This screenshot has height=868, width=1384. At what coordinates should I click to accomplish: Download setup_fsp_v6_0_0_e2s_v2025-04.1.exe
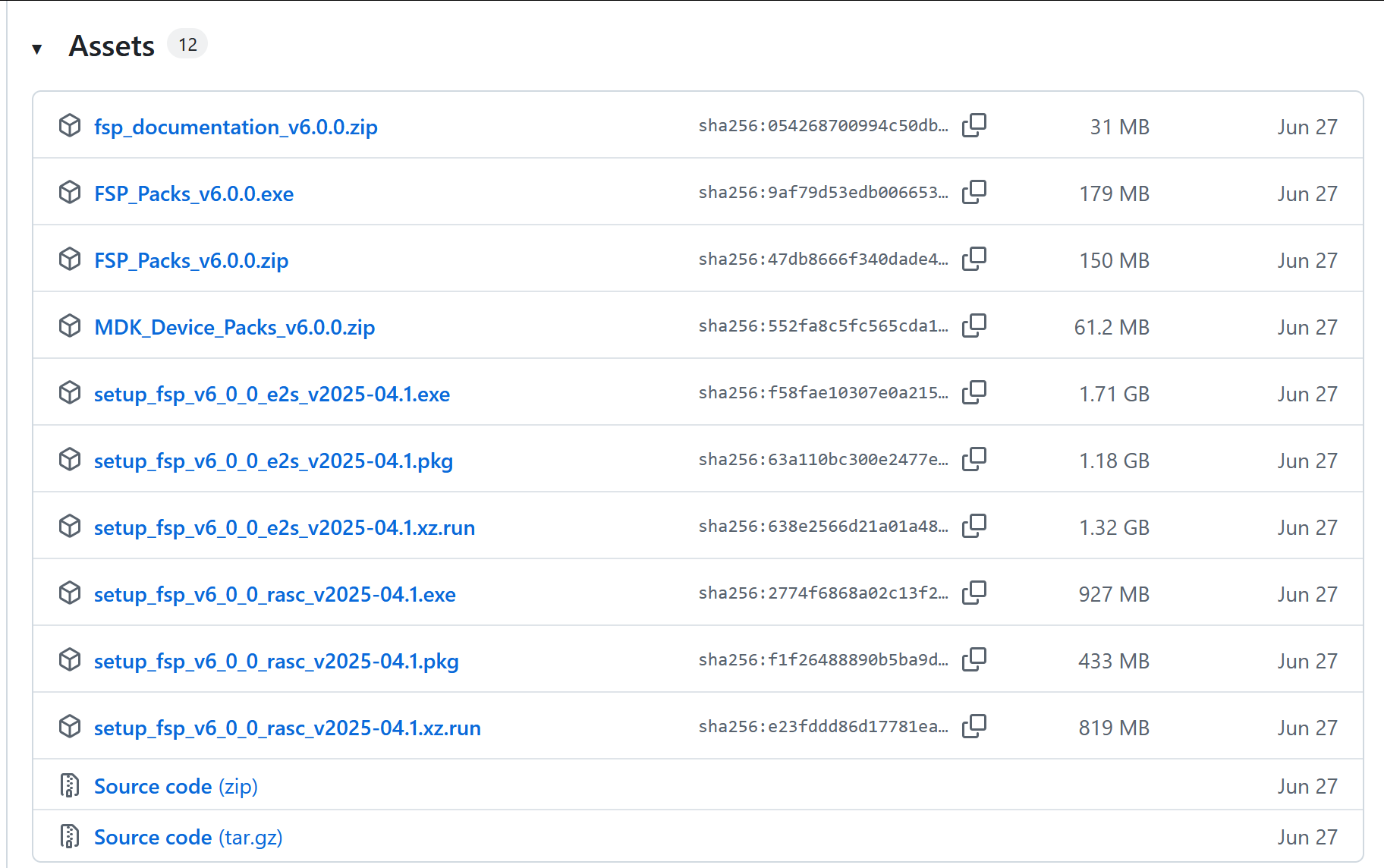click(272, 394)
